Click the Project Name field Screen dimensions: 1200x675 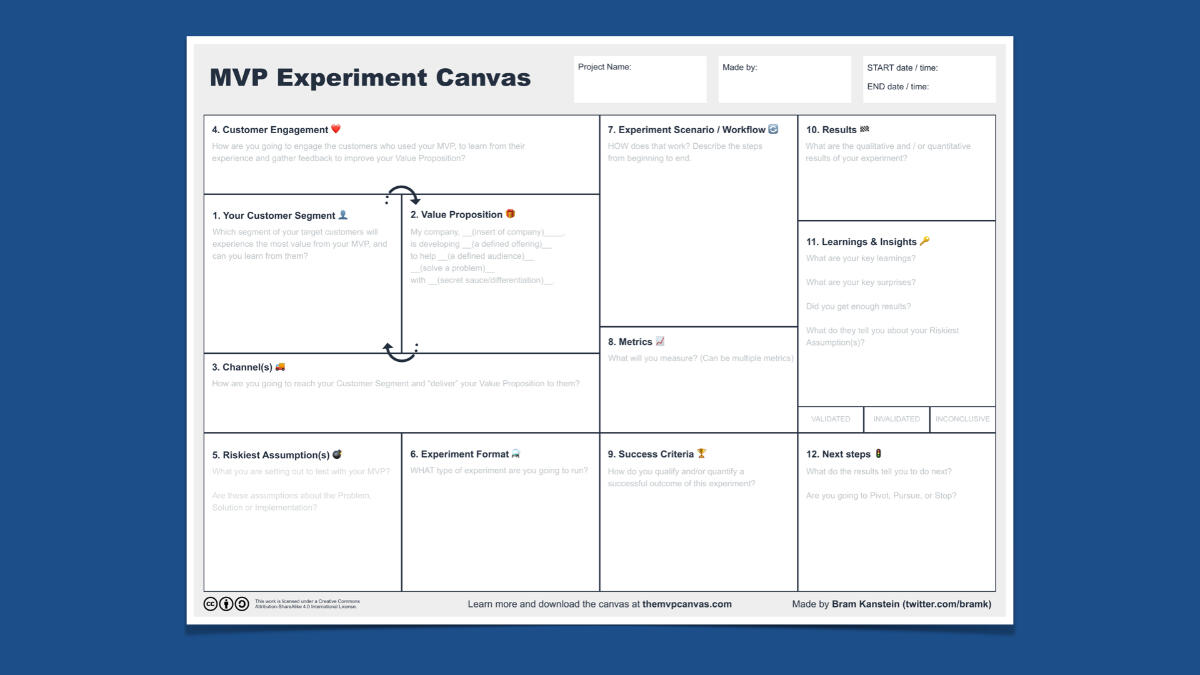click(640, 79)
